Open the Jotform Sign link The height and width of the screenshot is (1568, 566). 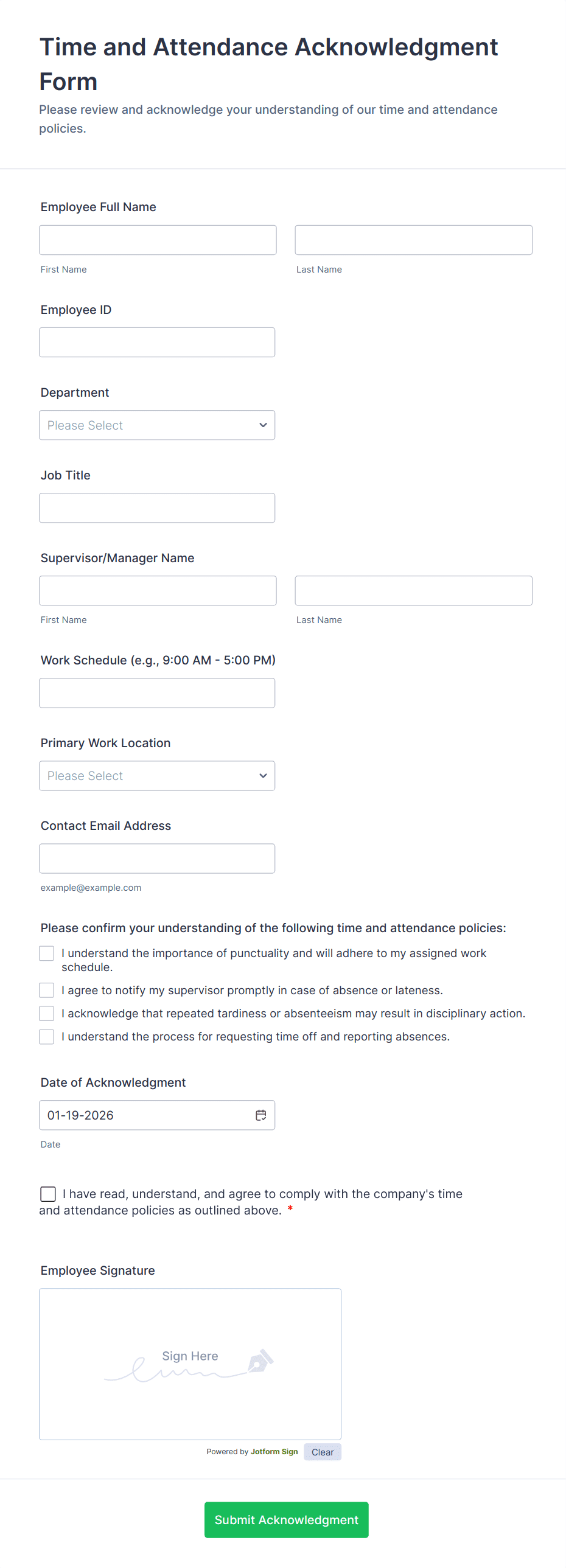coord(274,1452)
